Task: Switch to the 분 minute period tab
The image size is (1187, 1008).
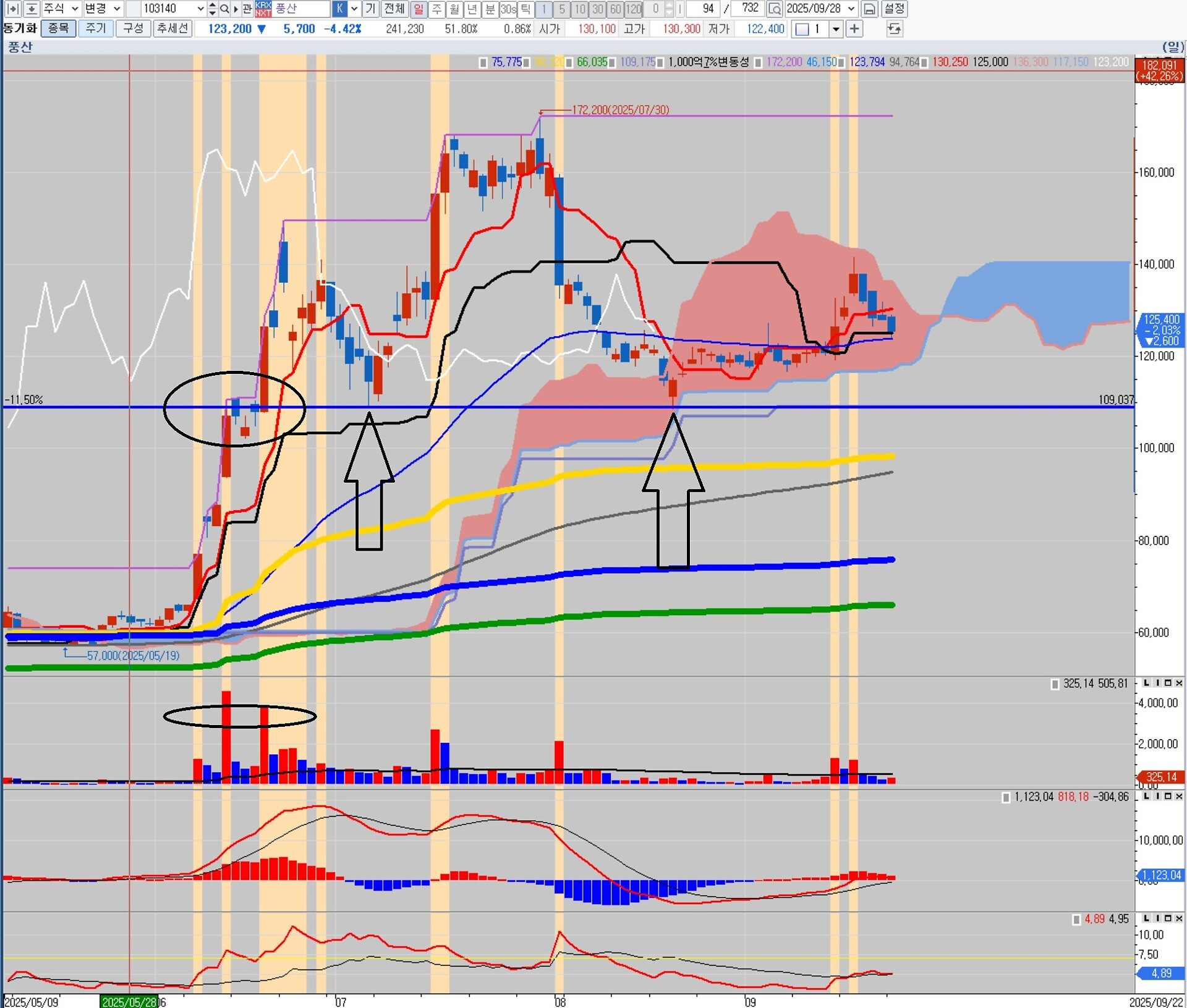Action: (x=490, y=9)
